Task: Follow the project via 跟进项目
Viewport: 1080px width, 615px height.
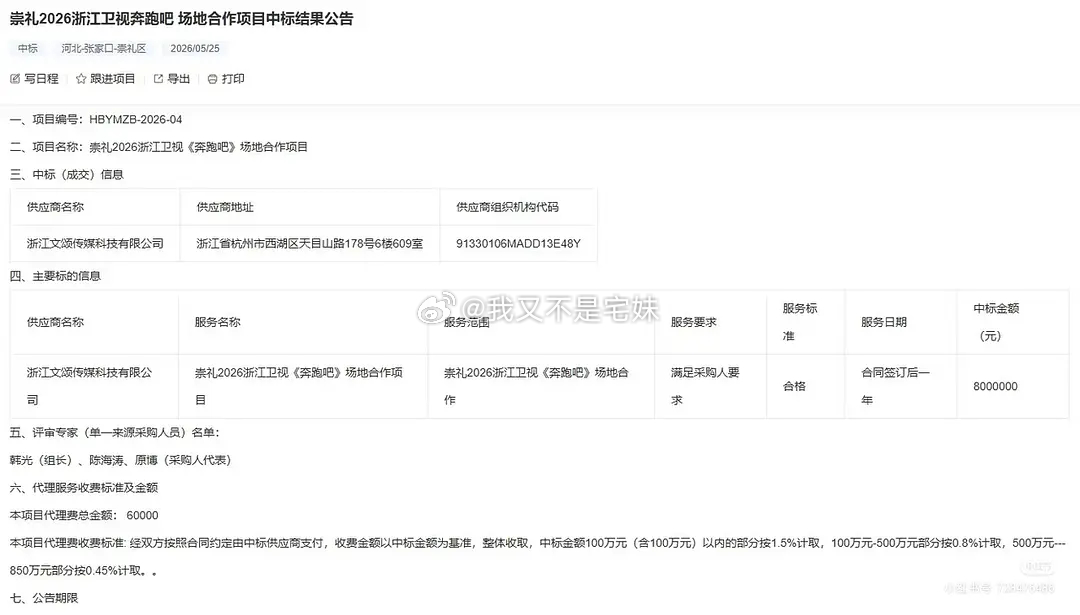Action: [105, 79]
